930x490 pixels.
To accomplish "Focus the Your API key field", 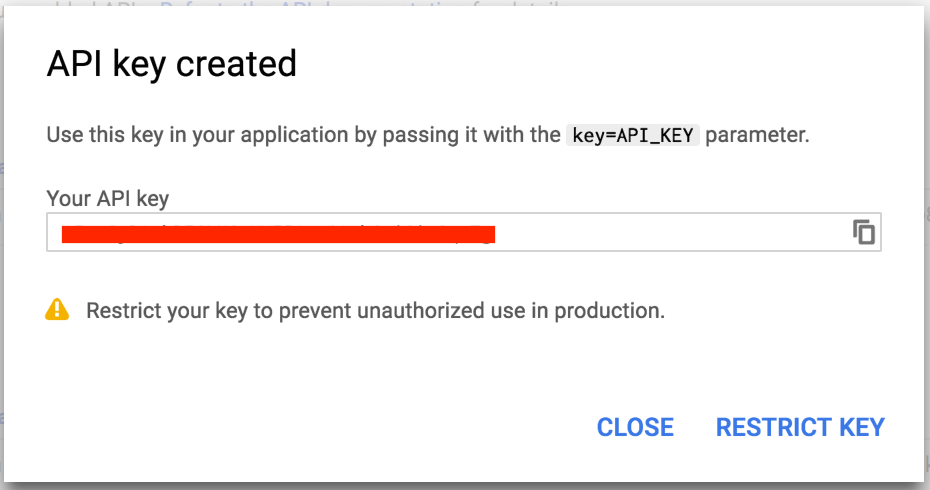I will point(464,232).
